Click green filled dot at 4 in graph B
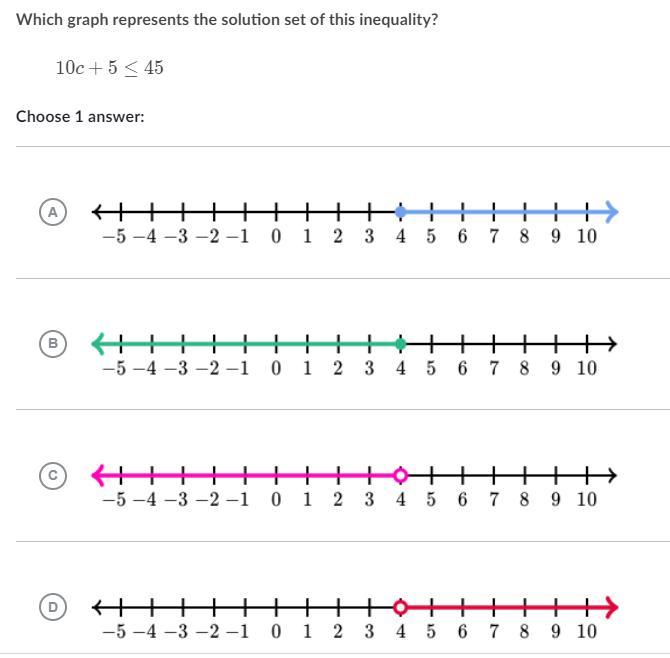 coord(400,344)
